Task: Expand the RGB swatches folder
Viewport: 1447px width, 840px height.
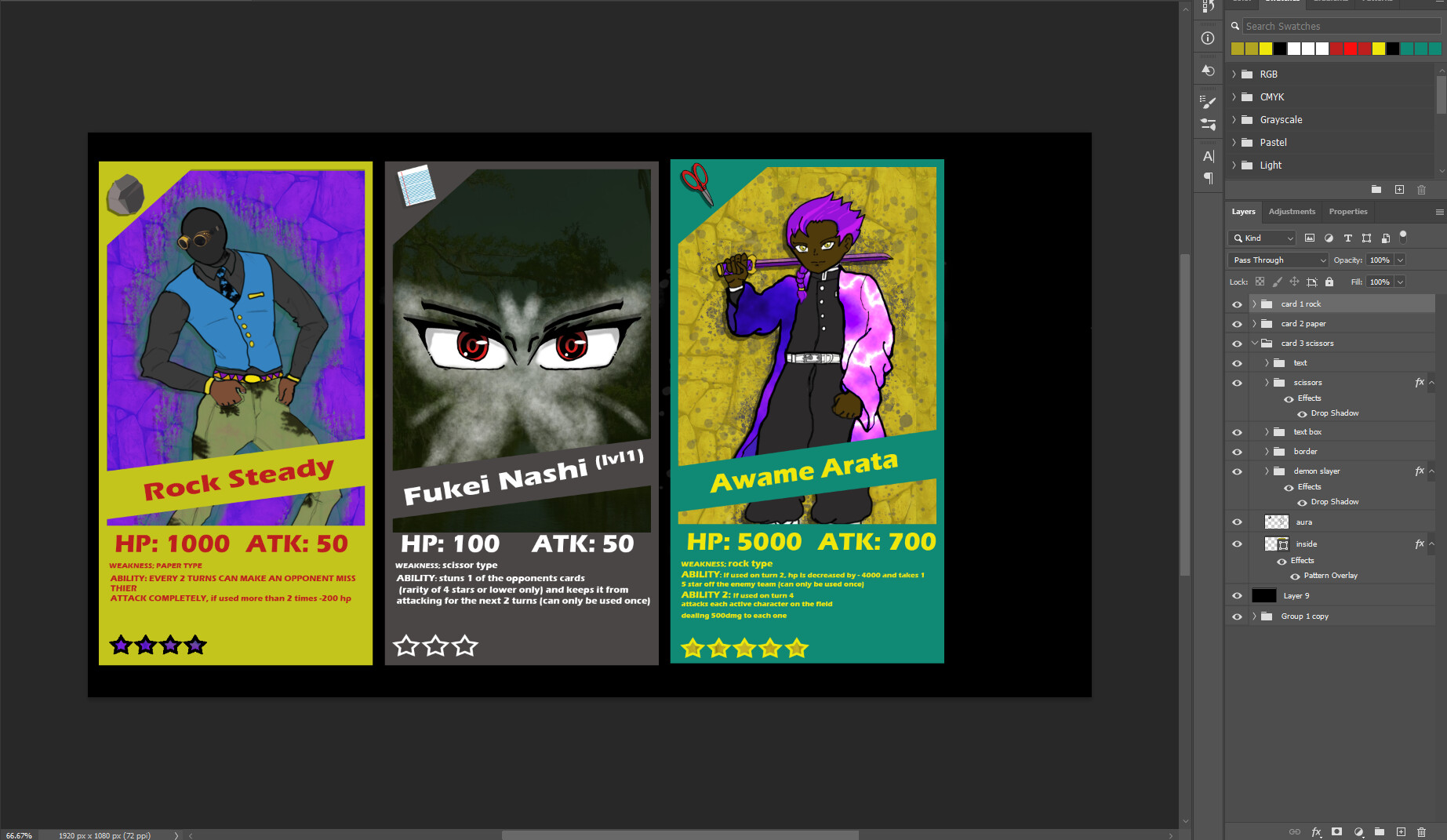Action: click(x=1235, y=74)
